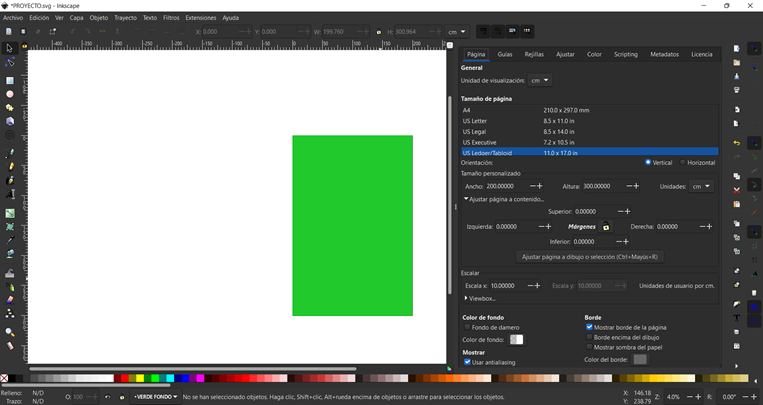
Task: Select the Spiral tool
Action: coord(10,135)
